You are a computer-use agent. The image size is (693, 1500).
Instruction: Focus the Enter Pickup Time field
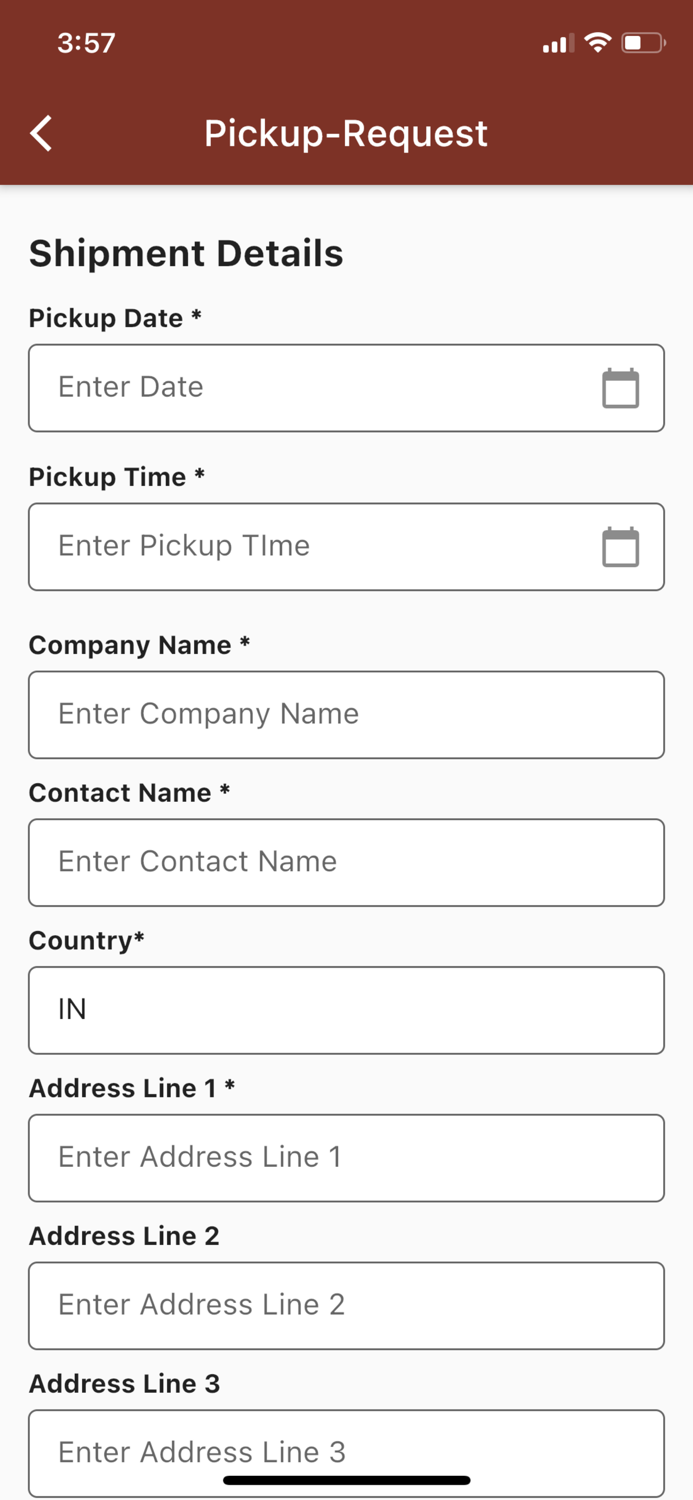(x=310, y=547)
